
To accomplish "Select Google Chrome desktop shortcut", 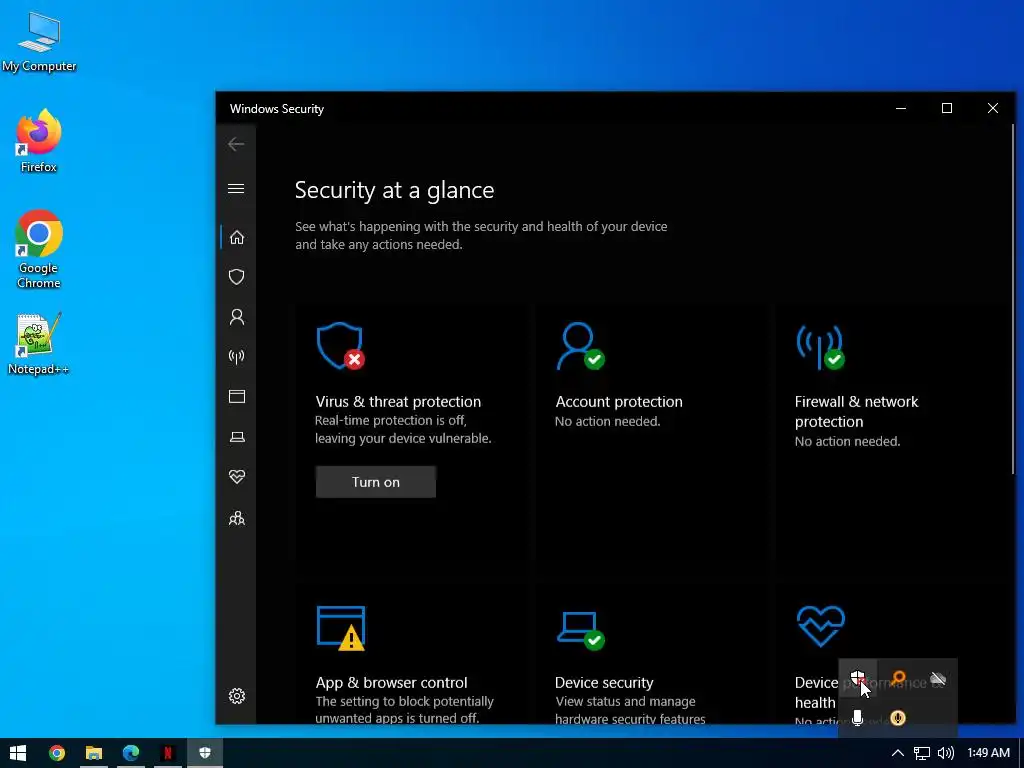I will tap(39, 249).
